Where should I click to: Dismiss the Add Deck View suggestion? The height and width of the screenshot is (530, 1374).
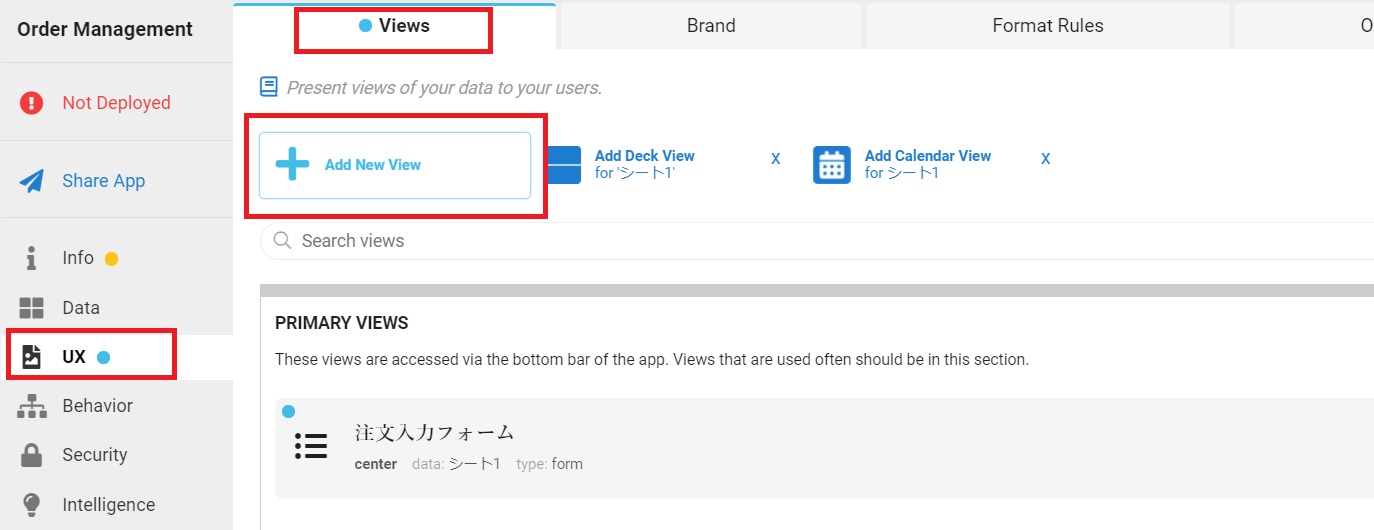pos(775,158)
